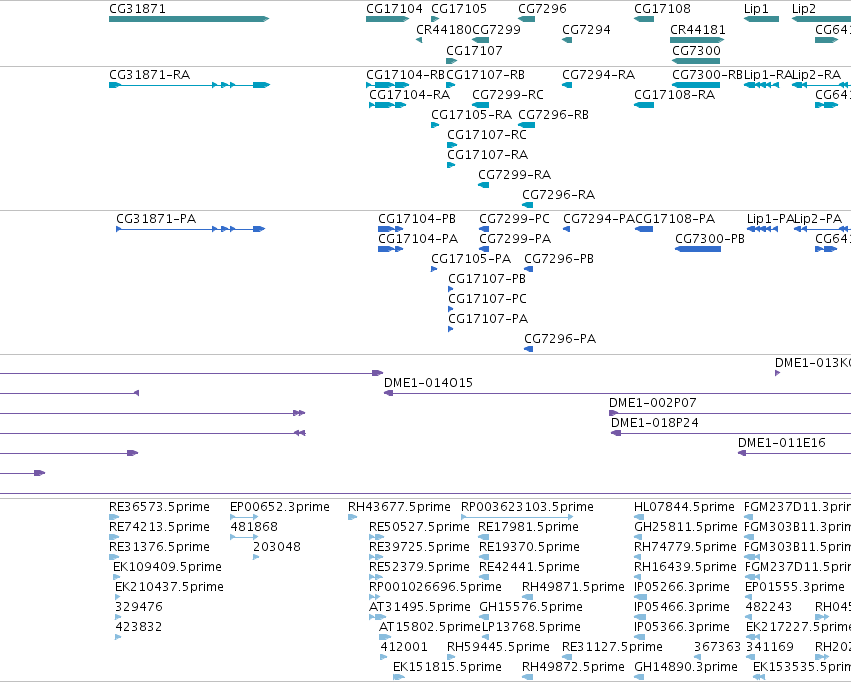This screenshot has height=682, width=851.
Task: Click the EP00652.3prime EST label
Action: [x=280, y=507]
